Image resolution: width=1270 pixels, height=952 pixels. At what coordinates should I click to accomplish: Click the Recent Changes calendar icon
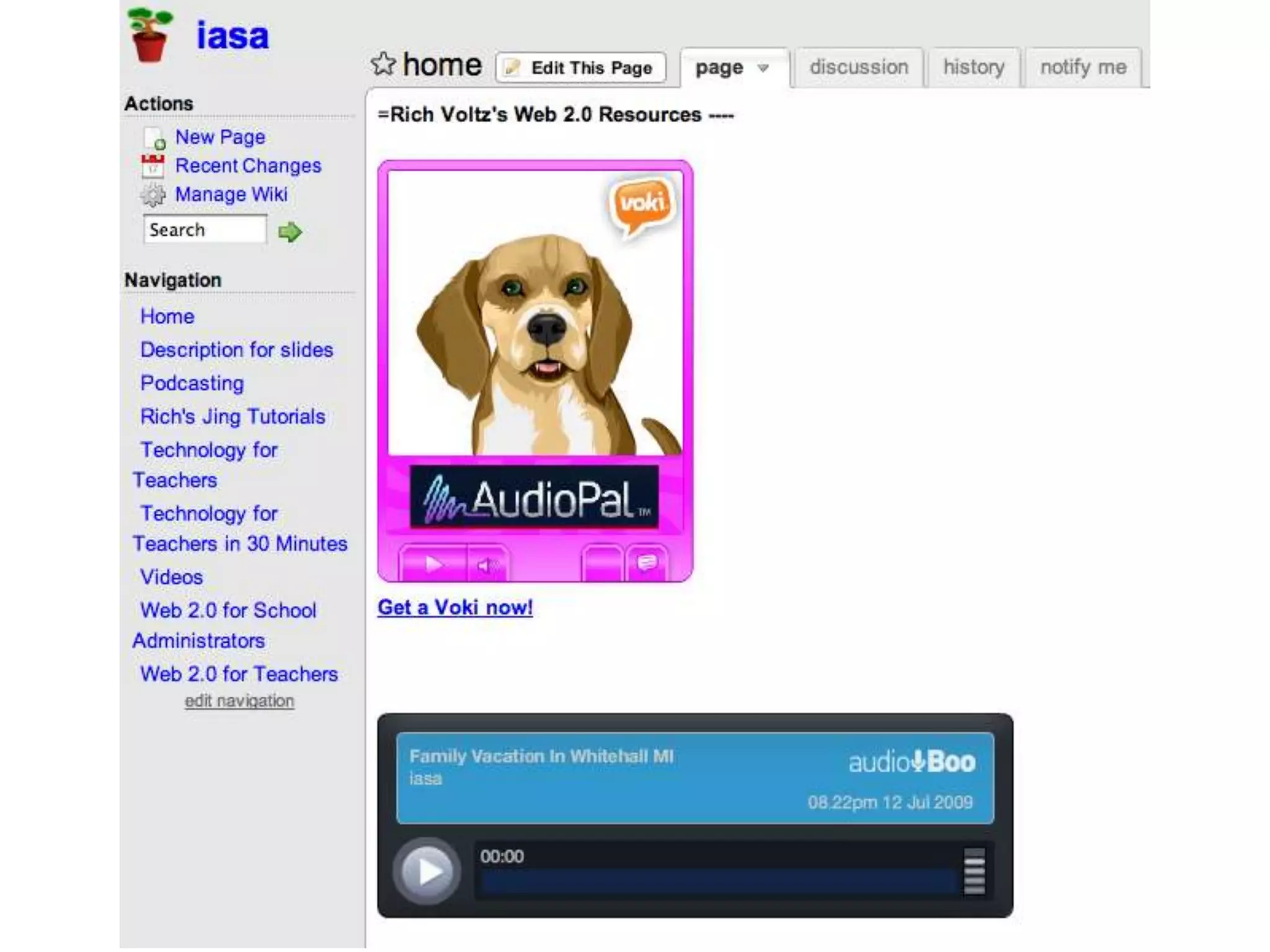[153, 166]
